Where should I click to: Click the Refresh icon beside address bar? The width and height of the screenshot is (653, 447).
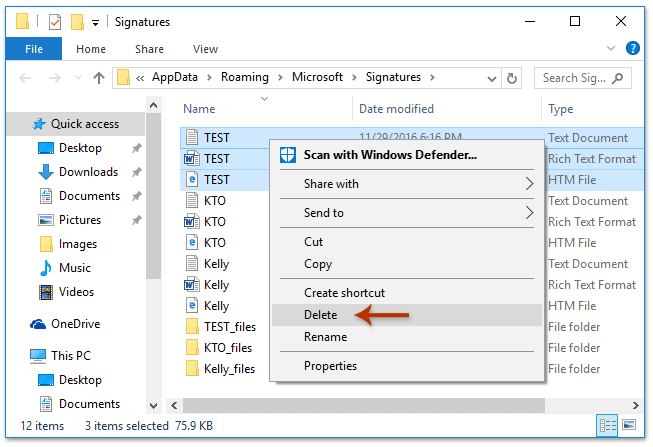point(511,78)
